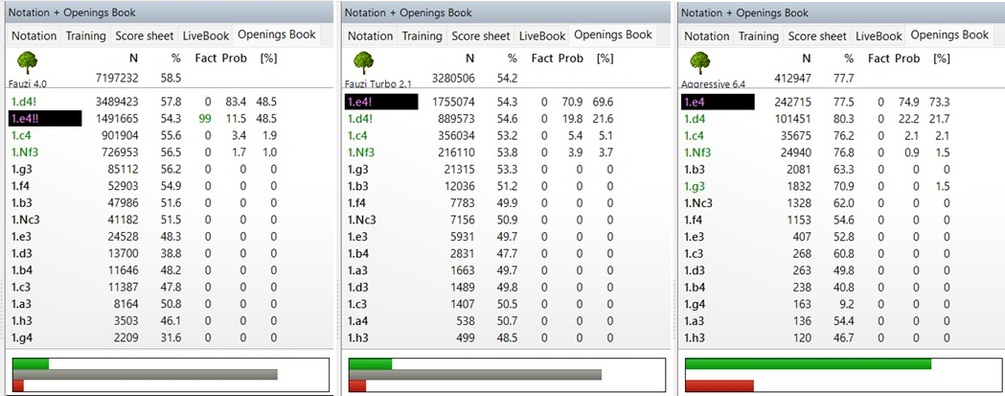The height and width of the screenshot is (396, 1005).
Task: Select move 1.h3 in Aggressive 6.4 book
Action: click(x=695, y=338)
